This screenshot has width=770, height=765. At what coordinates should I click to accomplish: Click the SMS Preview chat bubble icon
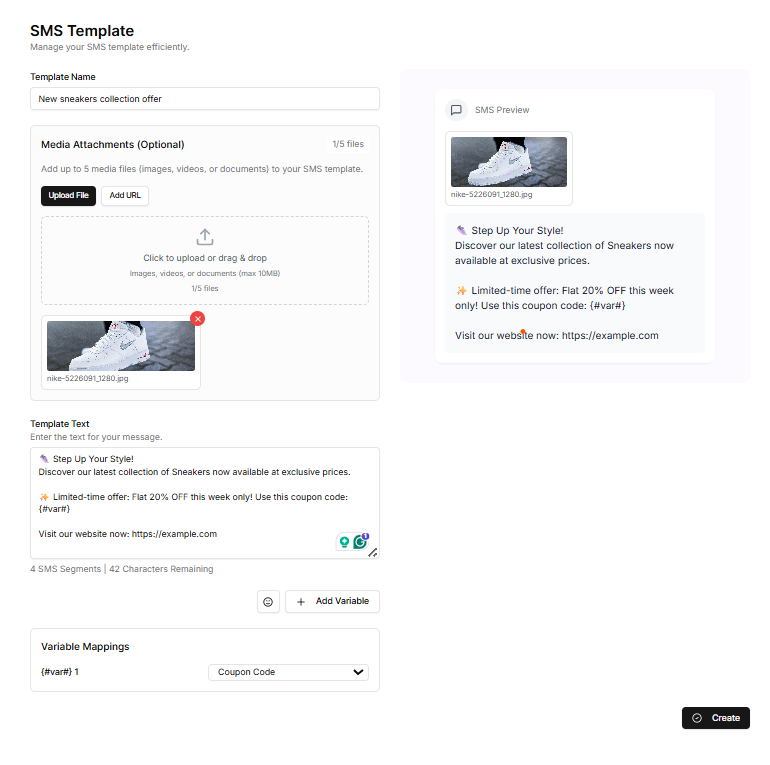click(456, 110)
